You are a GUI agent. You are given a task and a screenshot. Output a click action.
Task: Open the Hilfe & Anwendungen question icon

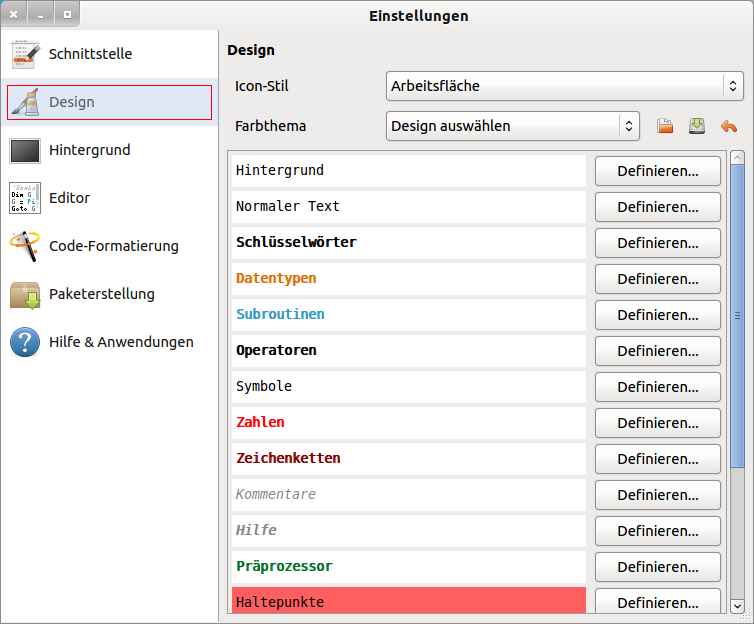(25, 342)
